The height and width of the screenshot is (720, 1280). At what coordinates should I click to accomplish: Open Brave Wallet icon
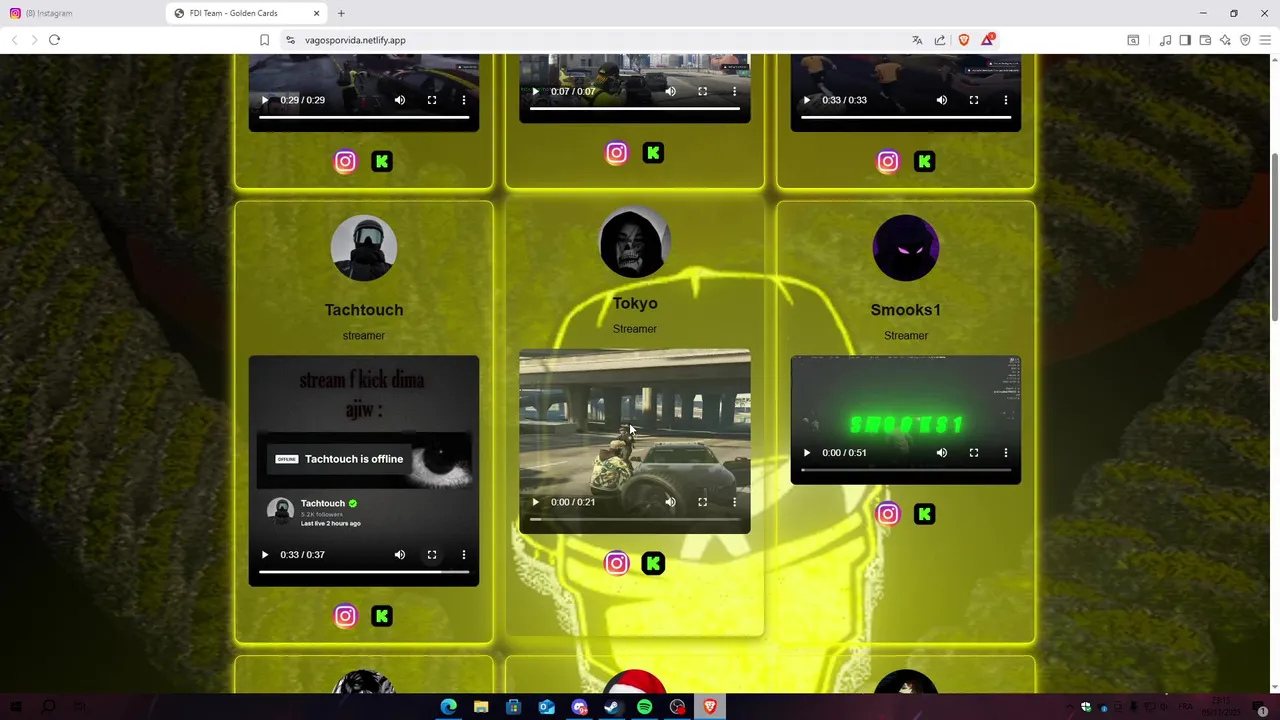pyautogui.click(x=1205, y=40)
